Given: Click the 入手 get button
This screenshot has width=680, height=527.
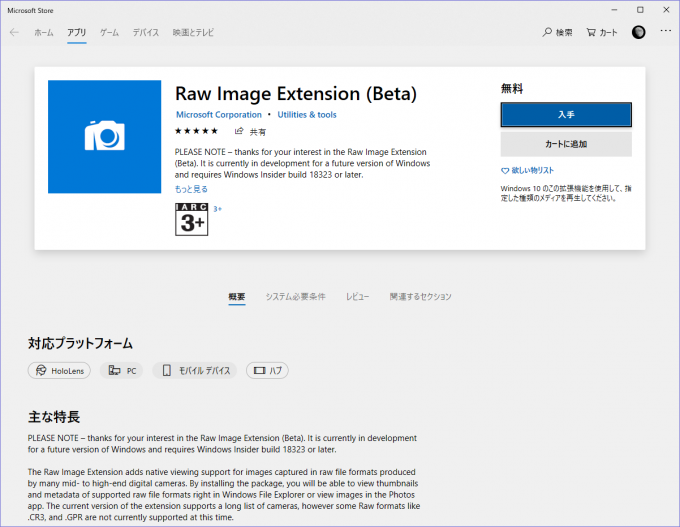Looking at the screenshot, I should 566,115.
